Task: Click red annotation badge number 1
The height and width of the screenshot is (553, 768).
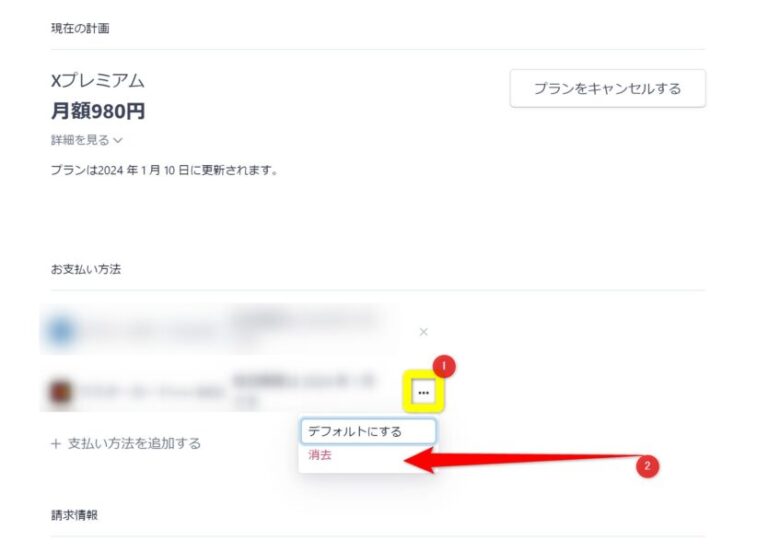Action: [444, 366]
